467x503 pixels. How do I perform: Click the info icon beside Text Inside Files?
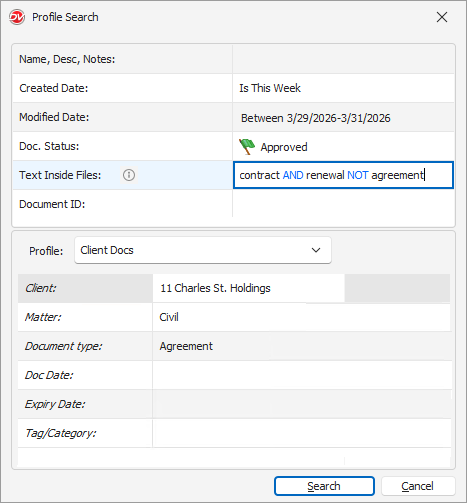point(129,175)
